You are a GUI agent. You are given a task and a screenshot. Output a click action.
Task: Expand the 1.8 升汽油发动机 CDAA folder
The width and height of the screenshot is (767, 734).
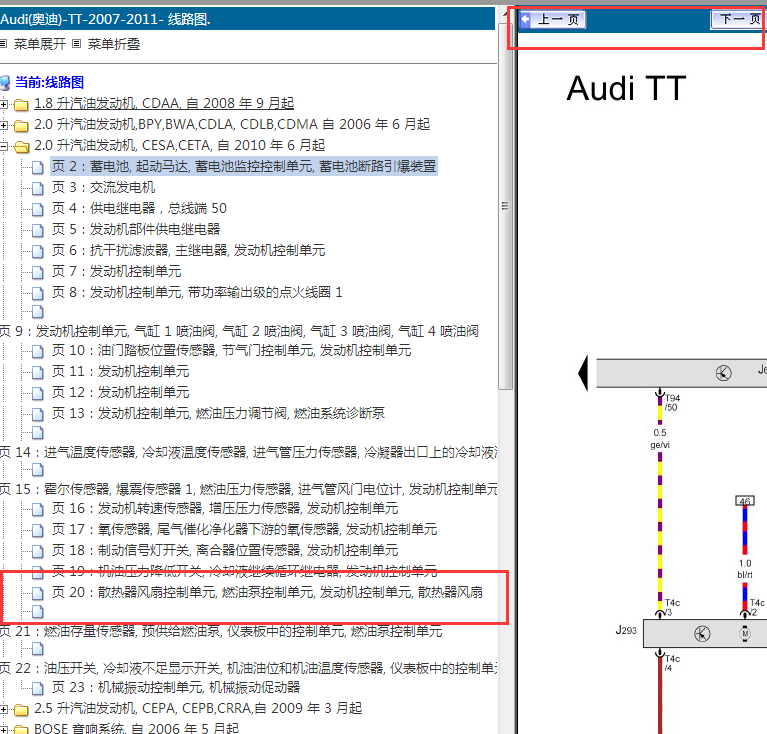[x=4, y=104]
